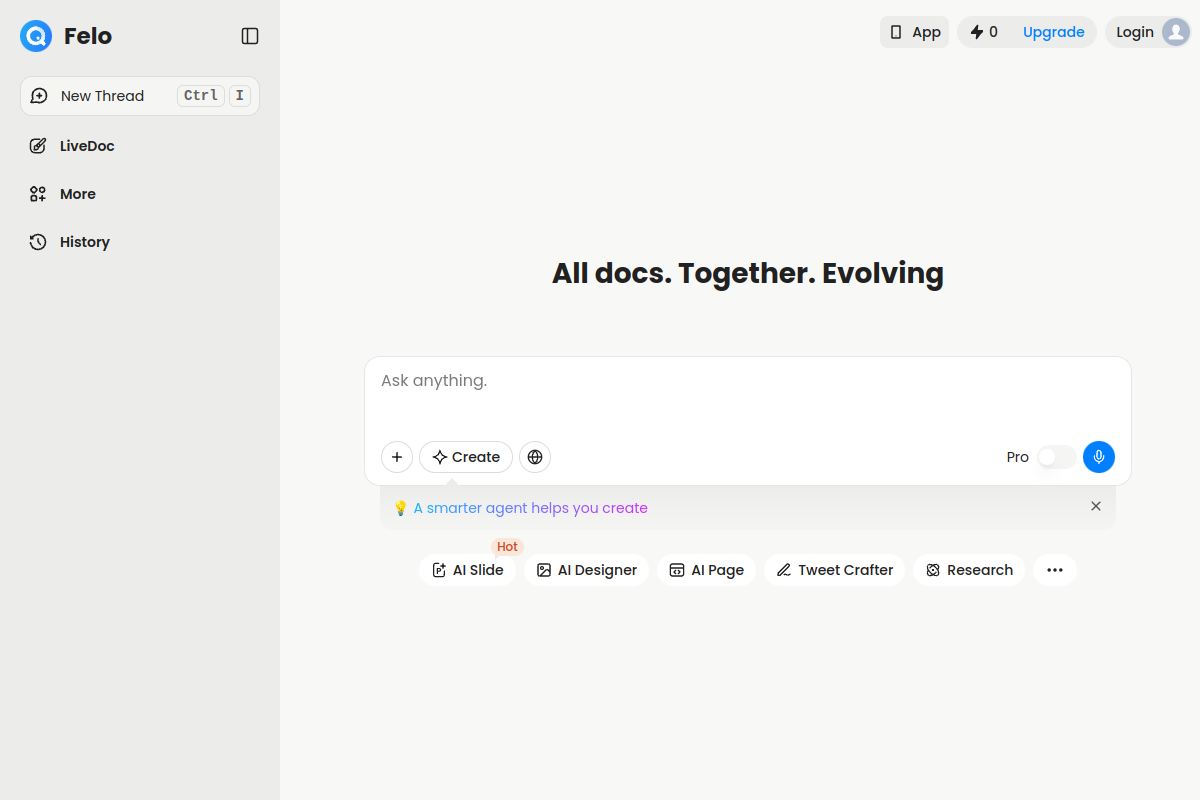Click the lightning credits counter
Viewport: 1200px width, 800px height.
click(984, 32)
